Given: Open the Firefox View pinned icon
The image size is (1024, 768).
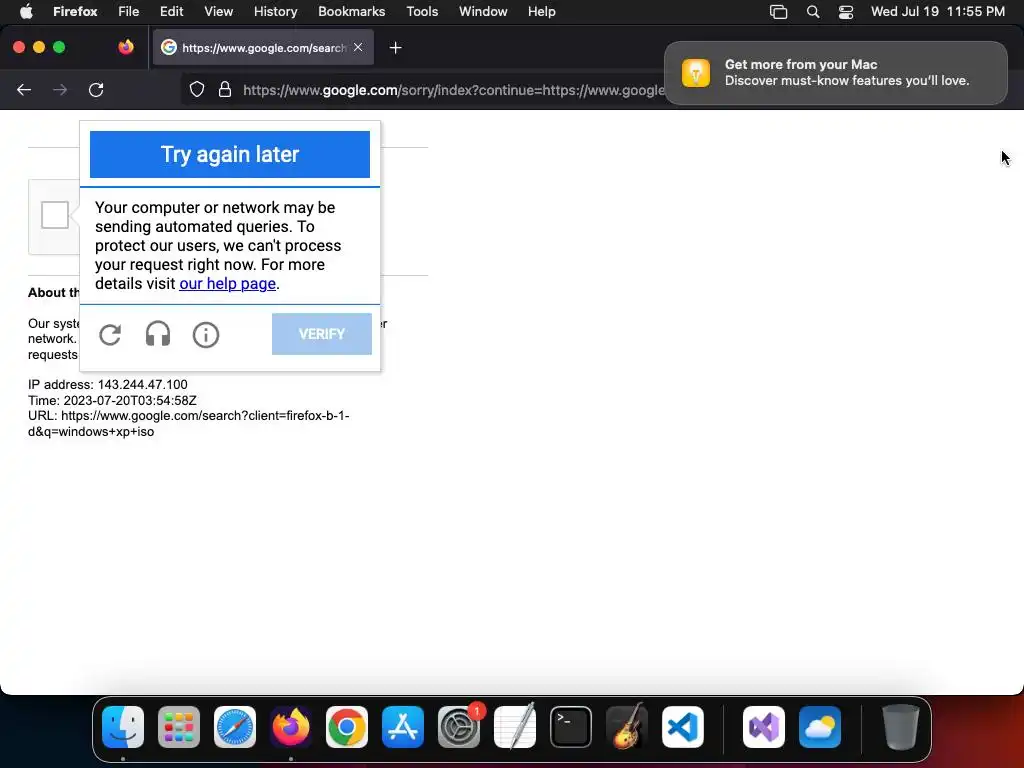Looking at the screenshot, I should coord(125,47).
